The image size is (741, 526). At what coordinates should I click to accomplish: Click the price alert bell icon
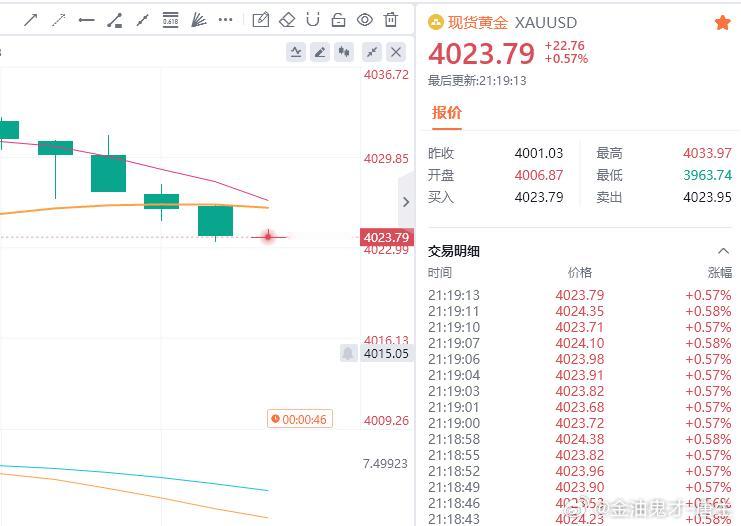click(x=348, y=353)
